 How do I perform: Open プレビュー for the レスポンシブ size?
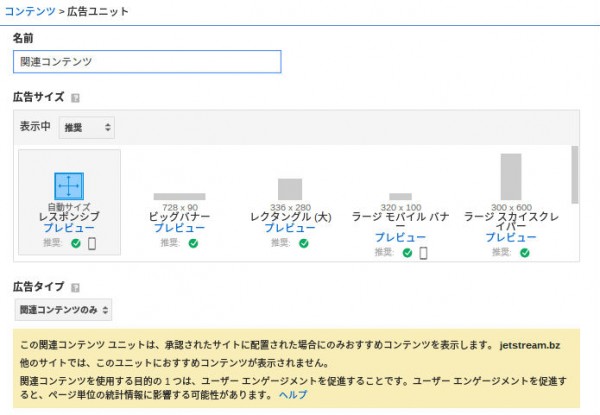pyautogui.click(x=69, y=228)
